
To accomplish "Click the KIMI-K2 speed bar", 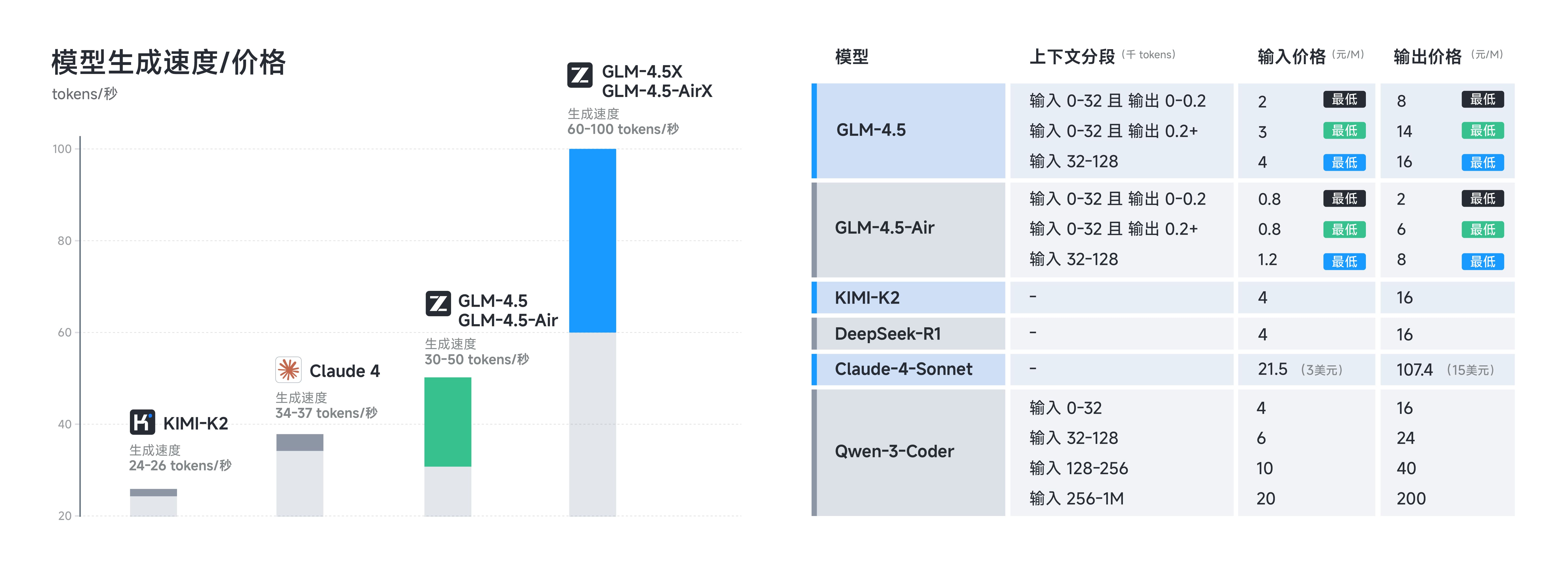I will [153, 503].
